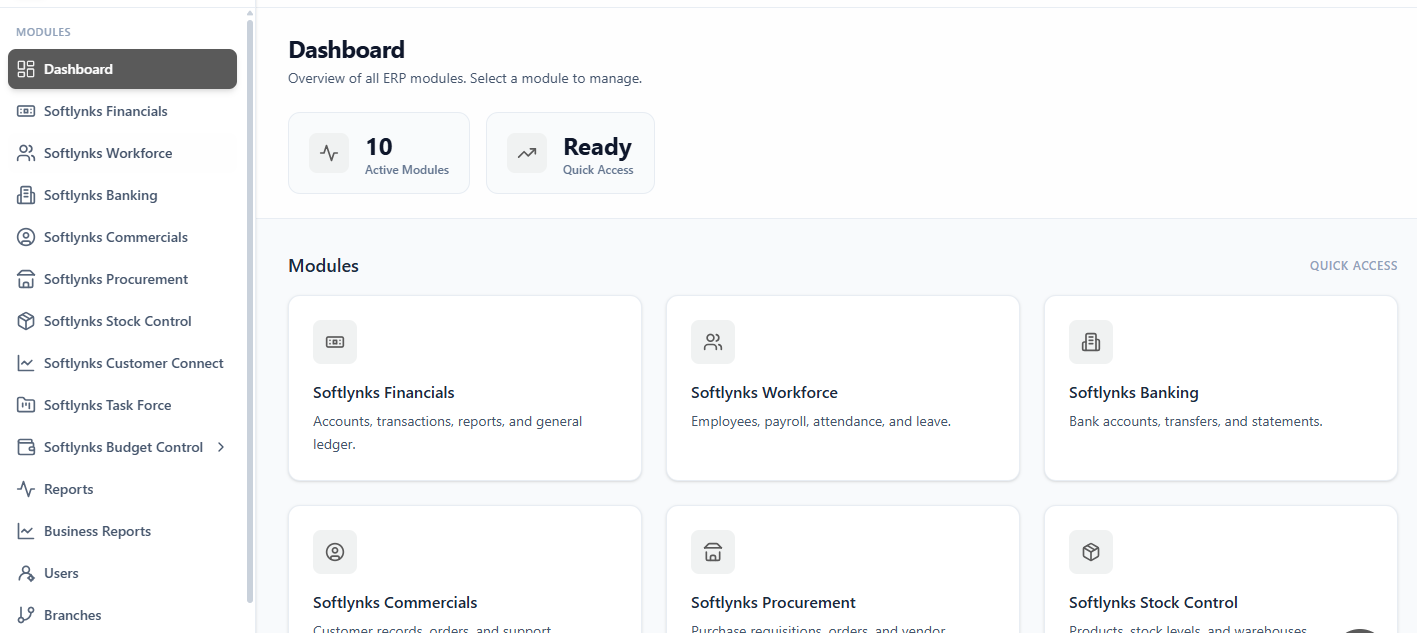This screenshot has height=633, width=1417.
Task: Click the Softlynks Stock Control box icon in sidebar
Action: click(26, 321)
